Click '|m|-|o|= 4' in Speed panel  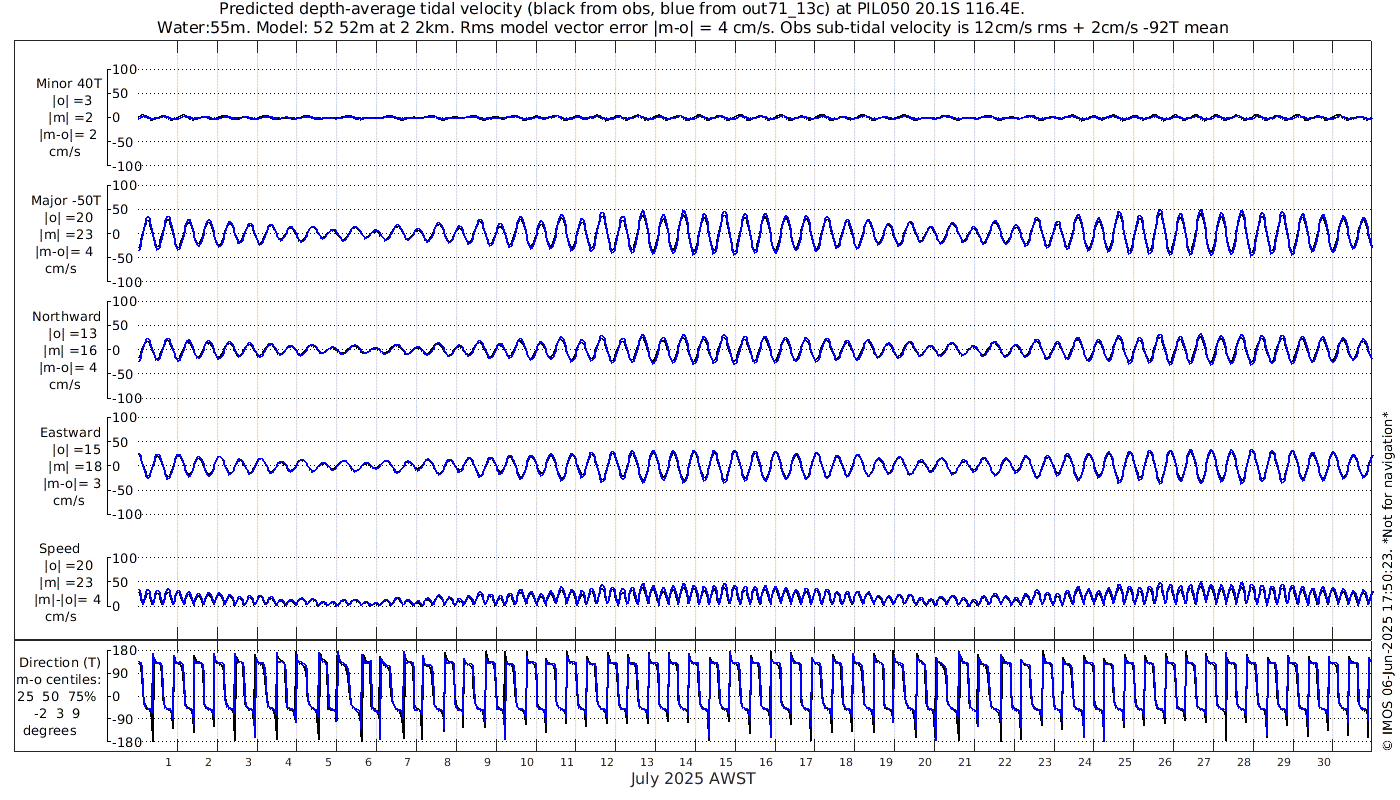point(68,600)
